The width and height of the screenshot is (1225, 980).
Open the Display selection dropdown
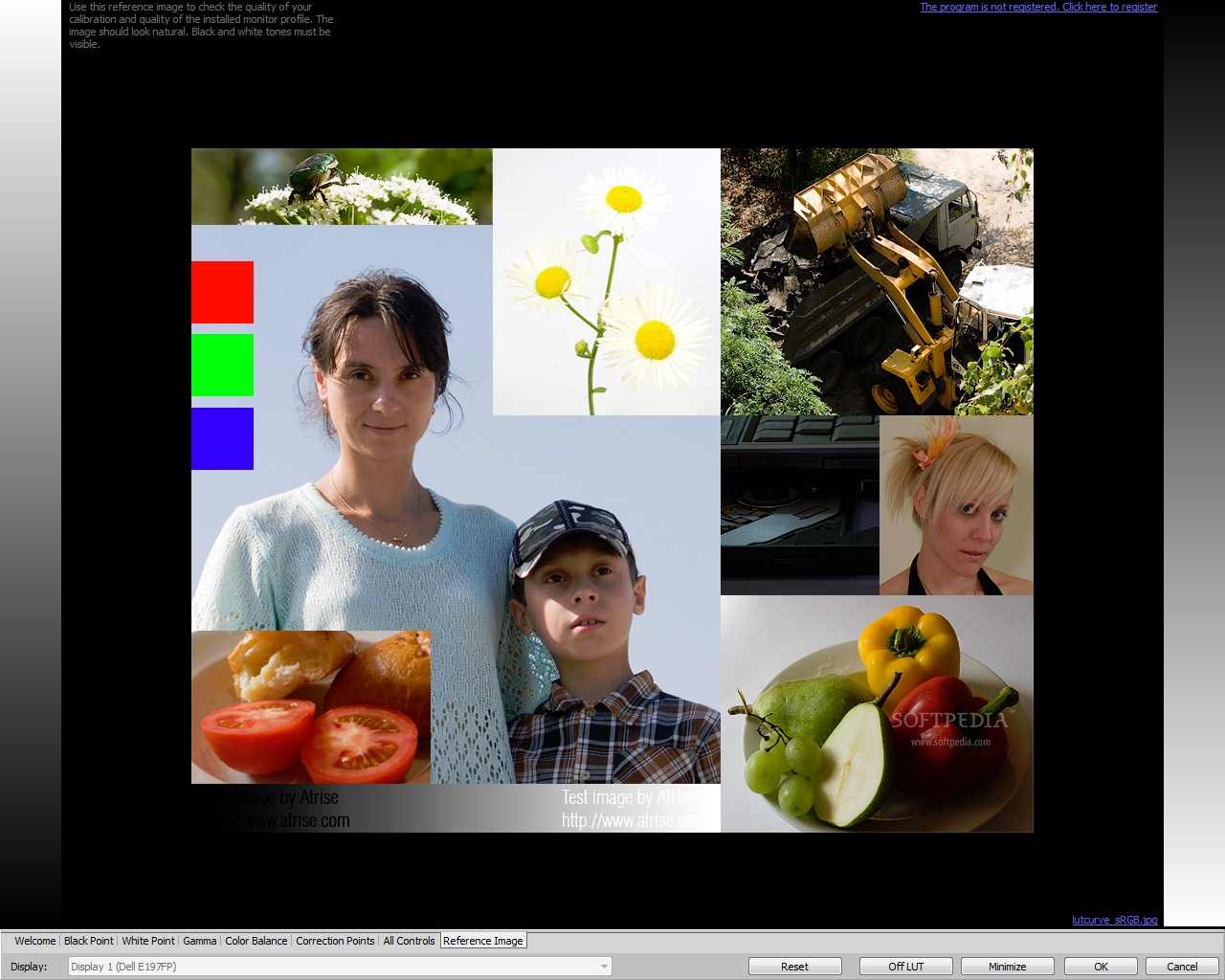click(x=340, y=967)
